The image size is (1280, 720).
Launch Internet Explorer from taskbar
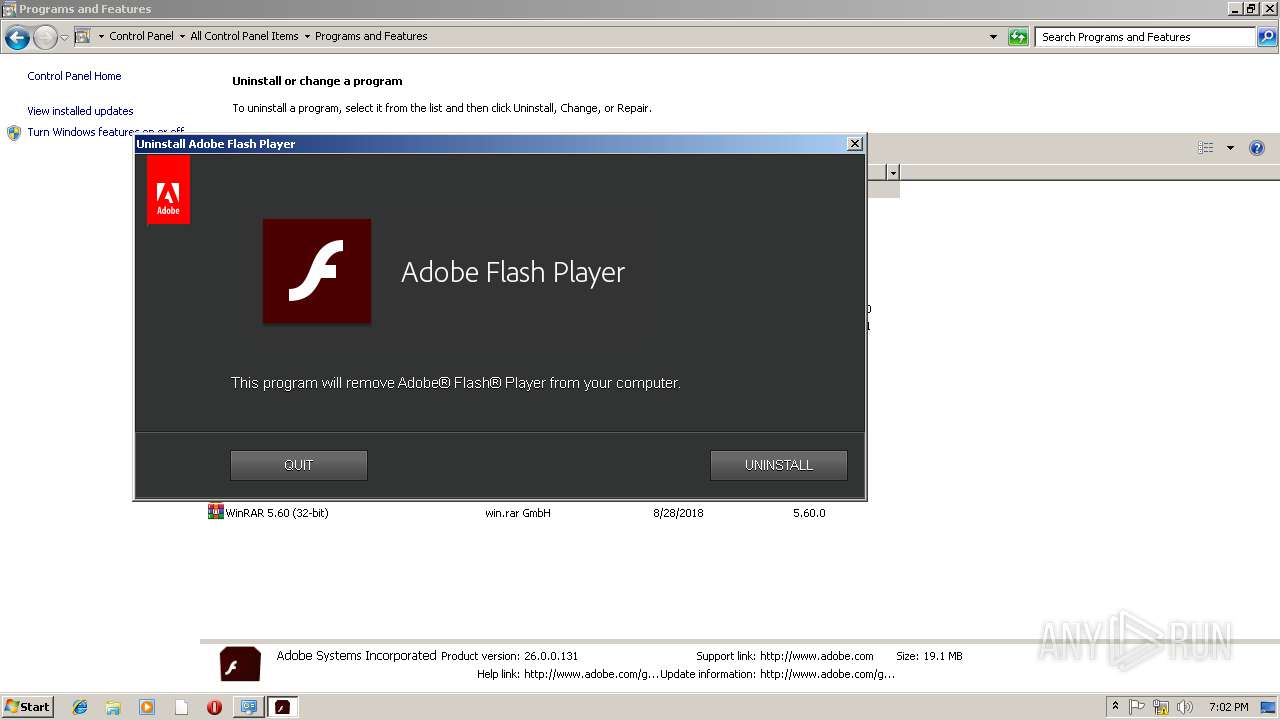[x=80, y=707]
